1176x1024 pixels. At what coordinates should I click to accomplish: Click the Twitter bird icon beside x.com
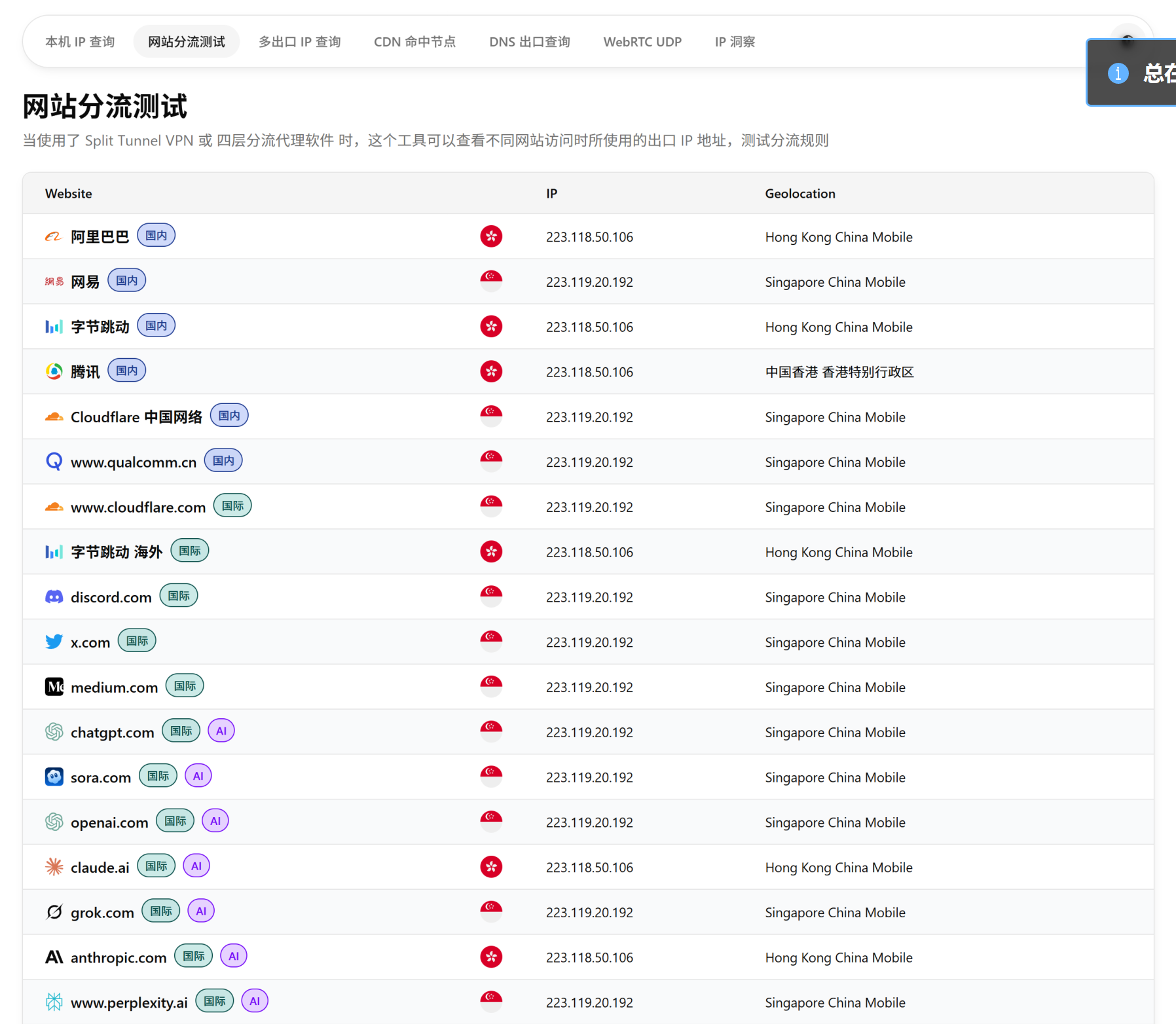pos(54,642)
